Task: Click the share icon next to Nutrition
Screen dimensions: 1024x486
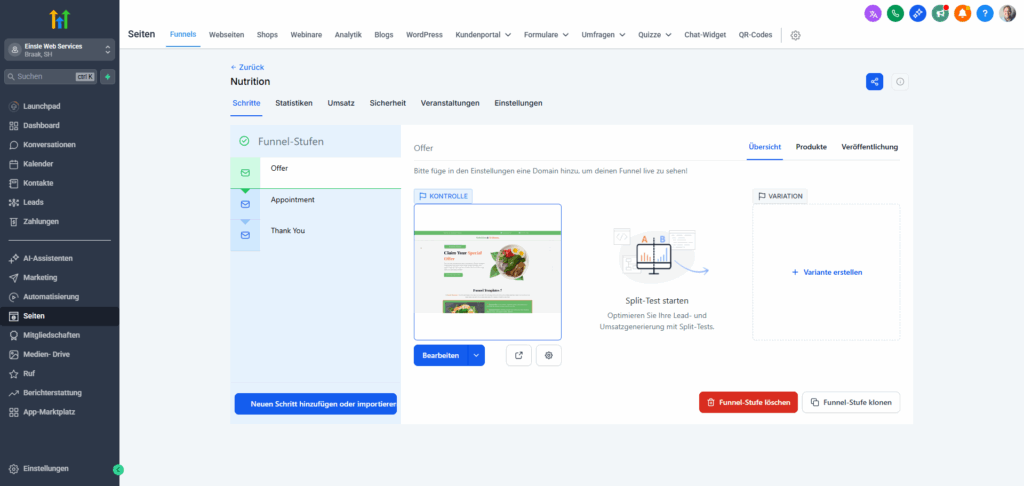Action: point(875,82)
